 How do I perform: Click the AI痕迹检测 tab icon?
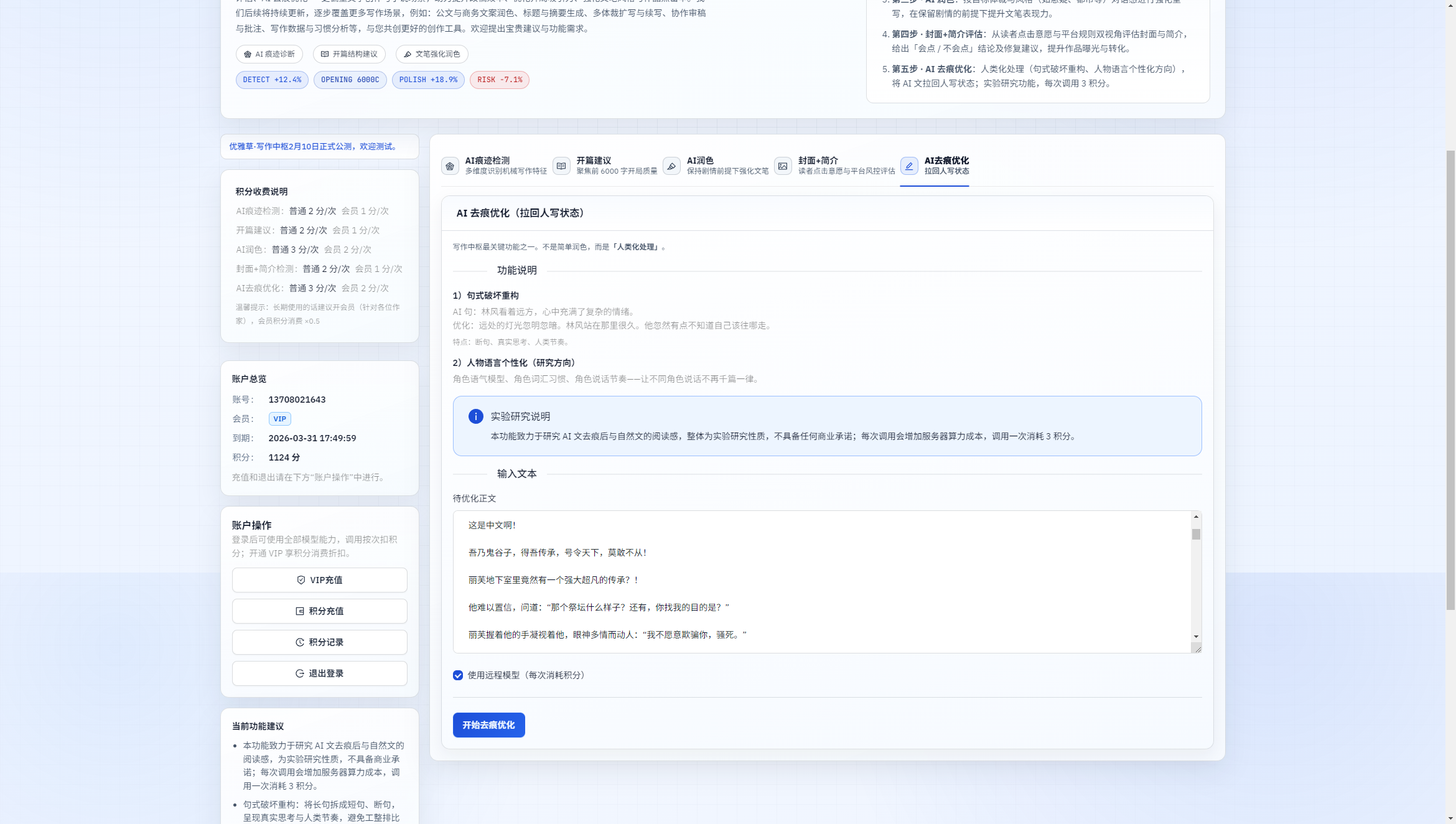click(x=450, y=166)
